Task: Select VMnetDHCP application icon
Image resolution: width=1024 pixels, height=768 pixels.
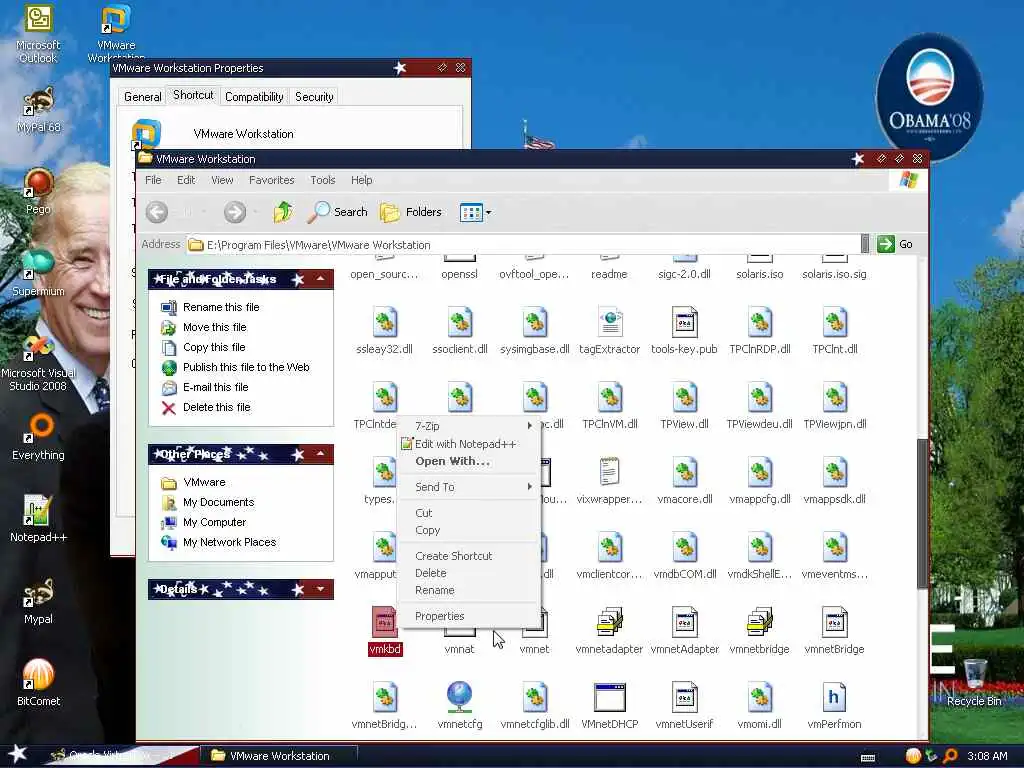Action: (x=610, y=697)
